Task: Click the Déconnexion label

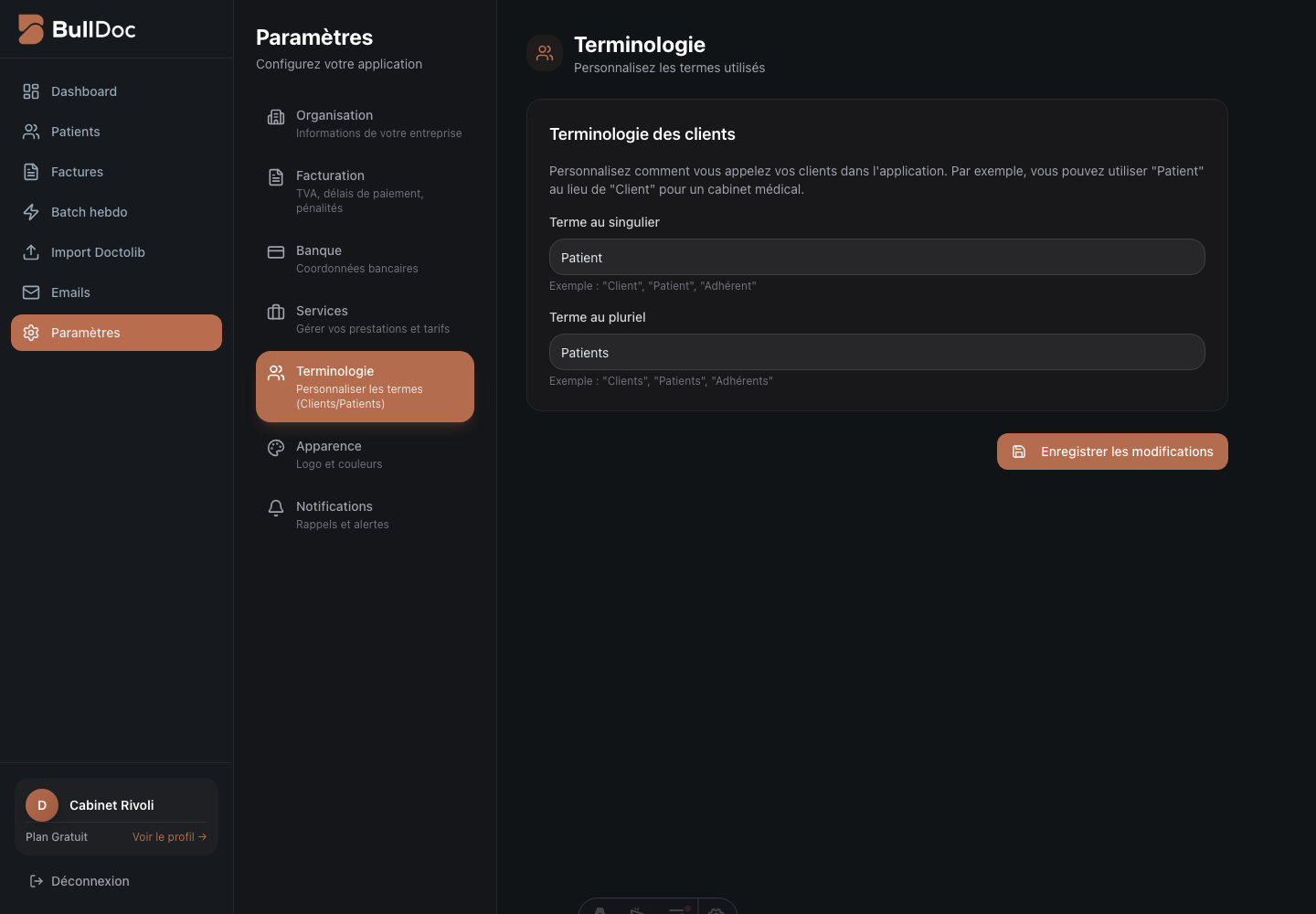Action: (90, 881)
